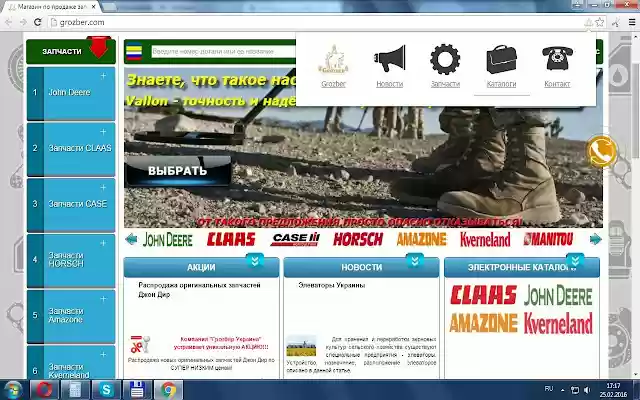The width and height of the screenshot is (640, 400).
Task: Open the Каталоги briefcase icon
Action: pos(501,60)
